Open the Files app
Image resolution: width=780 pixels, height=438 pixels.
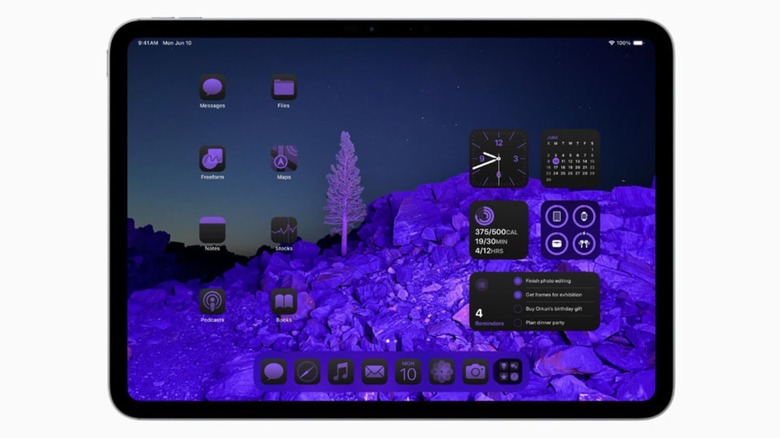click(284, 87)
